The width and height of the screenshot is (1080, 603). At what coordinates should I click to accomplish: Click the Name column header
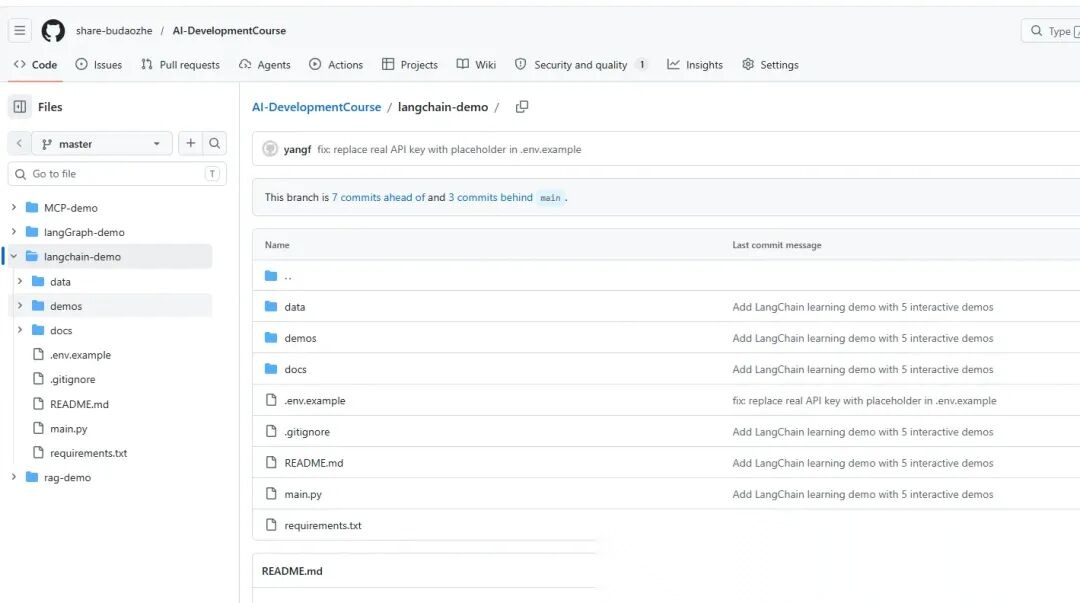pos(277,245)
